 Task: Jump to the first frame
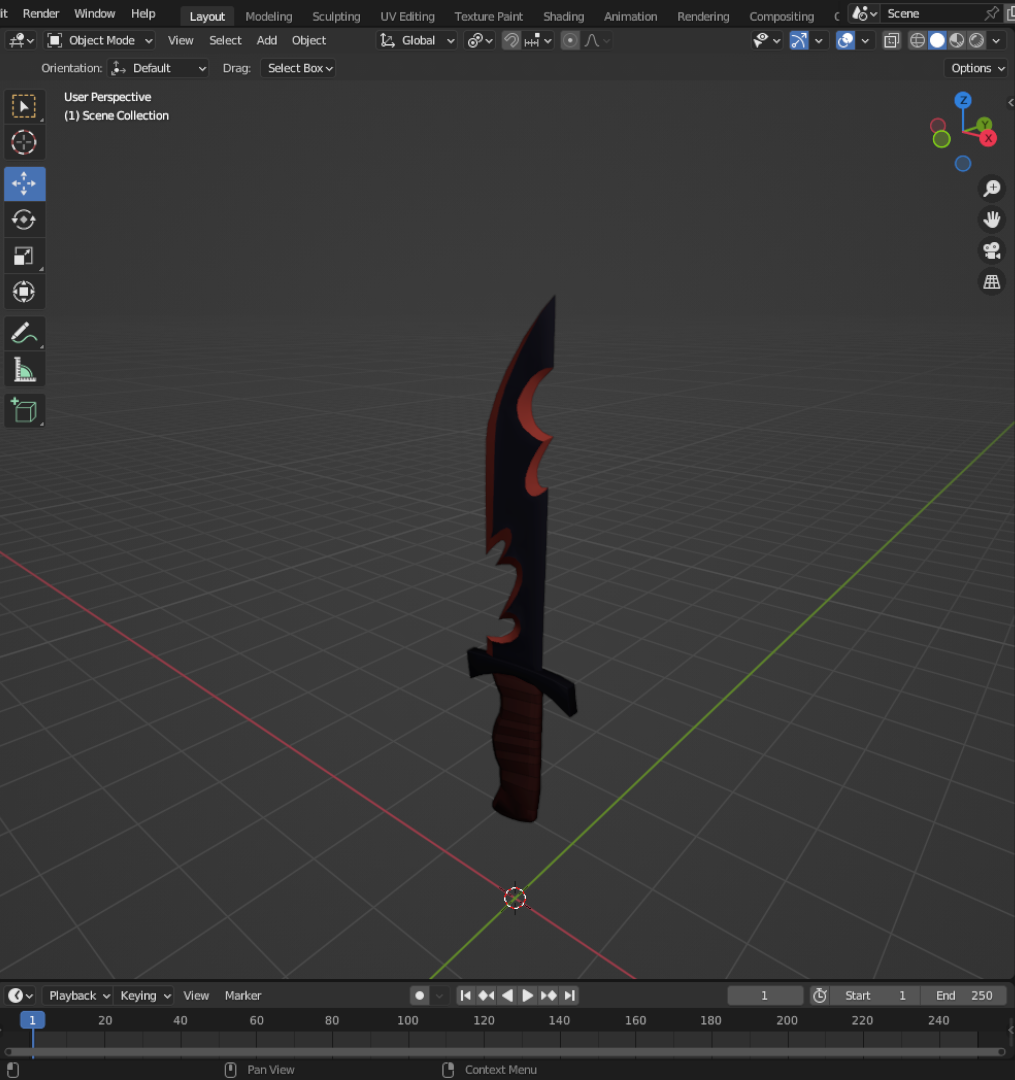pyautogui.click(x=465, y=995)
